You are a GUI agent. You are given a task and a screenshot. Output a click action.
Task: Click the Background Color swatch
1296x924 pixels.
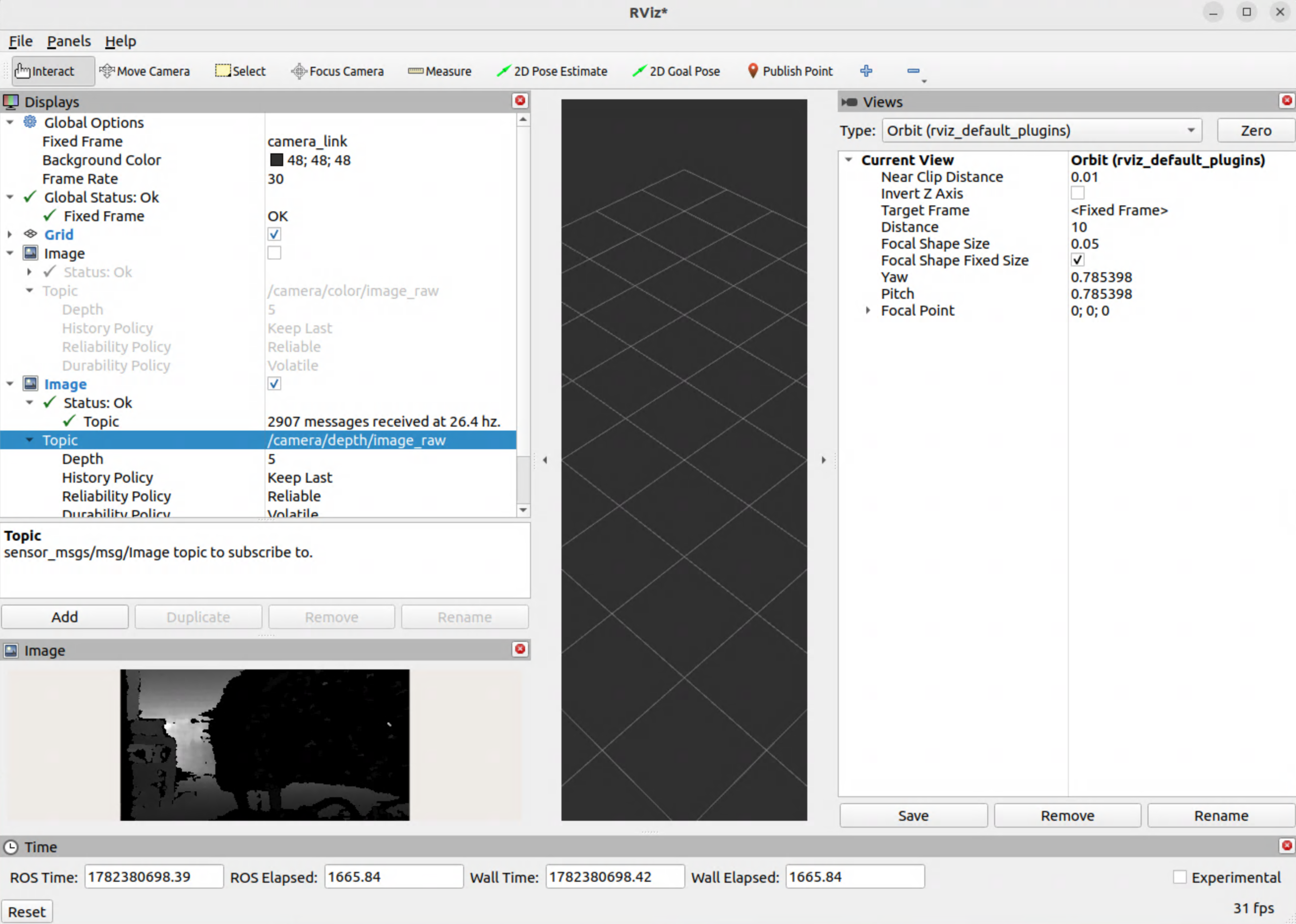(276, 160)
